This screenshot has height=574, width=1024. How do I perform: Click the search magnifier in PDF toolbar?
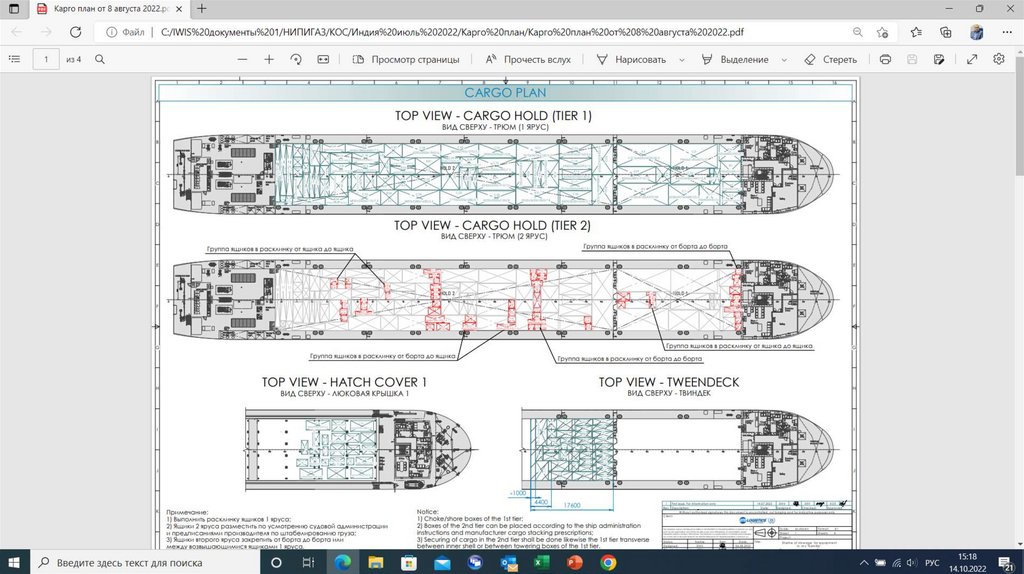pyautogui.click(x=100, y=59)
